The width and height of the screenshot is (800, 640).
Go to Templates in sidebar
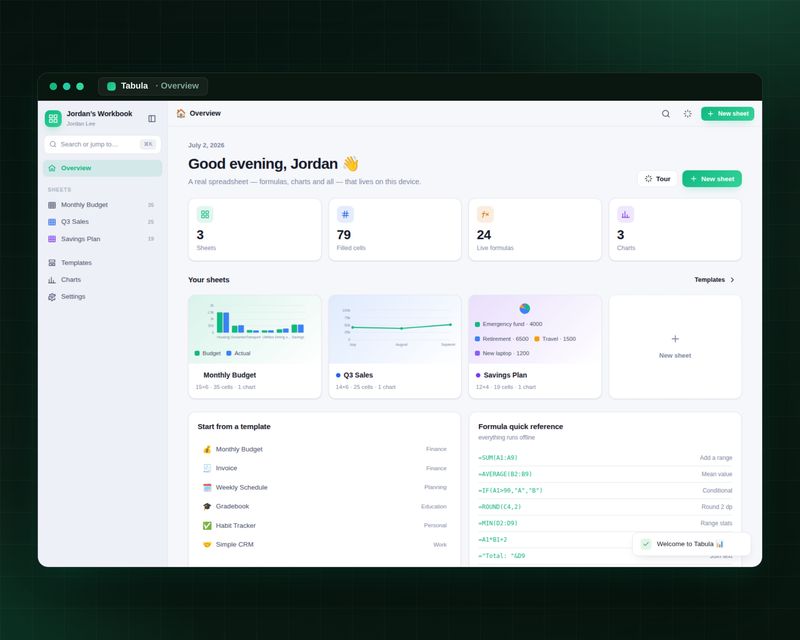tap(103, 263)
